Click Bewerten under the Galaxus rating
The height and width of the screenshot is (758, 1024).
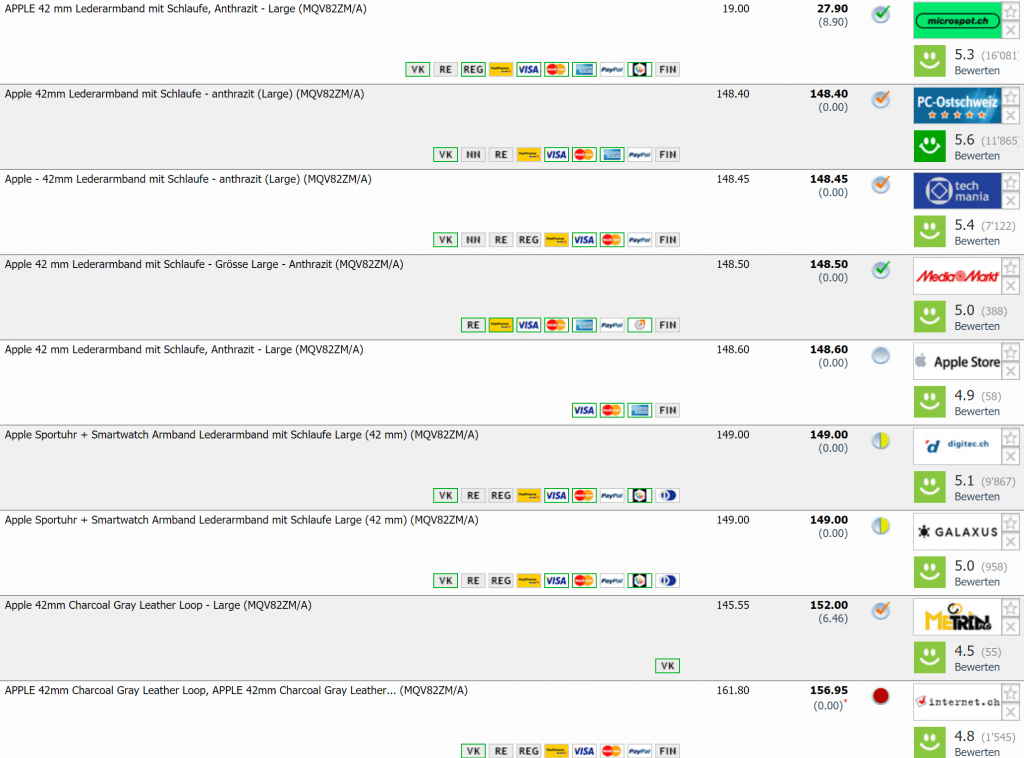point(977,582)
